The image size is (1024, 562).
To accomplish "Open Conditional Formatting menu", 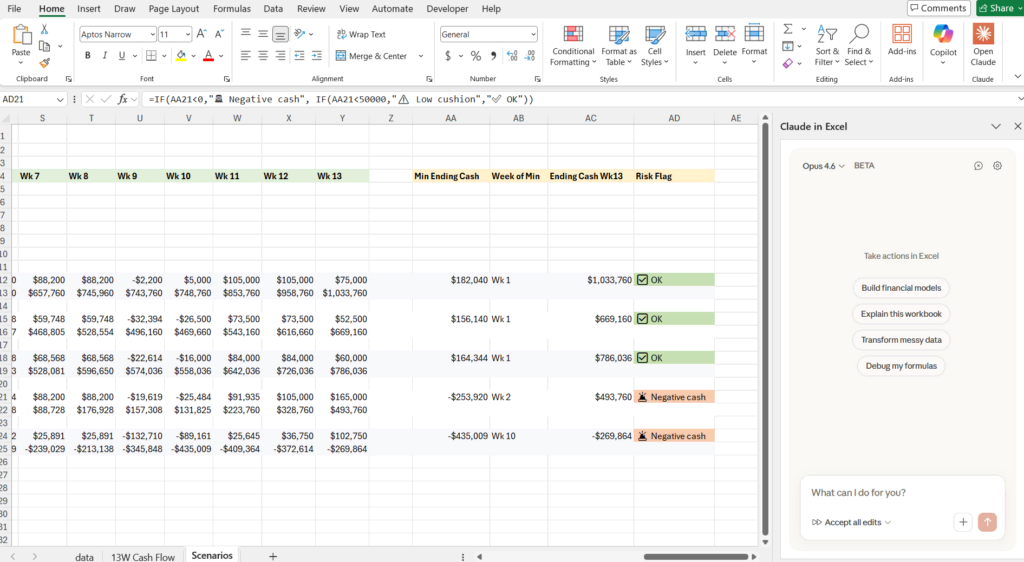I will click(x=573, y=46).
